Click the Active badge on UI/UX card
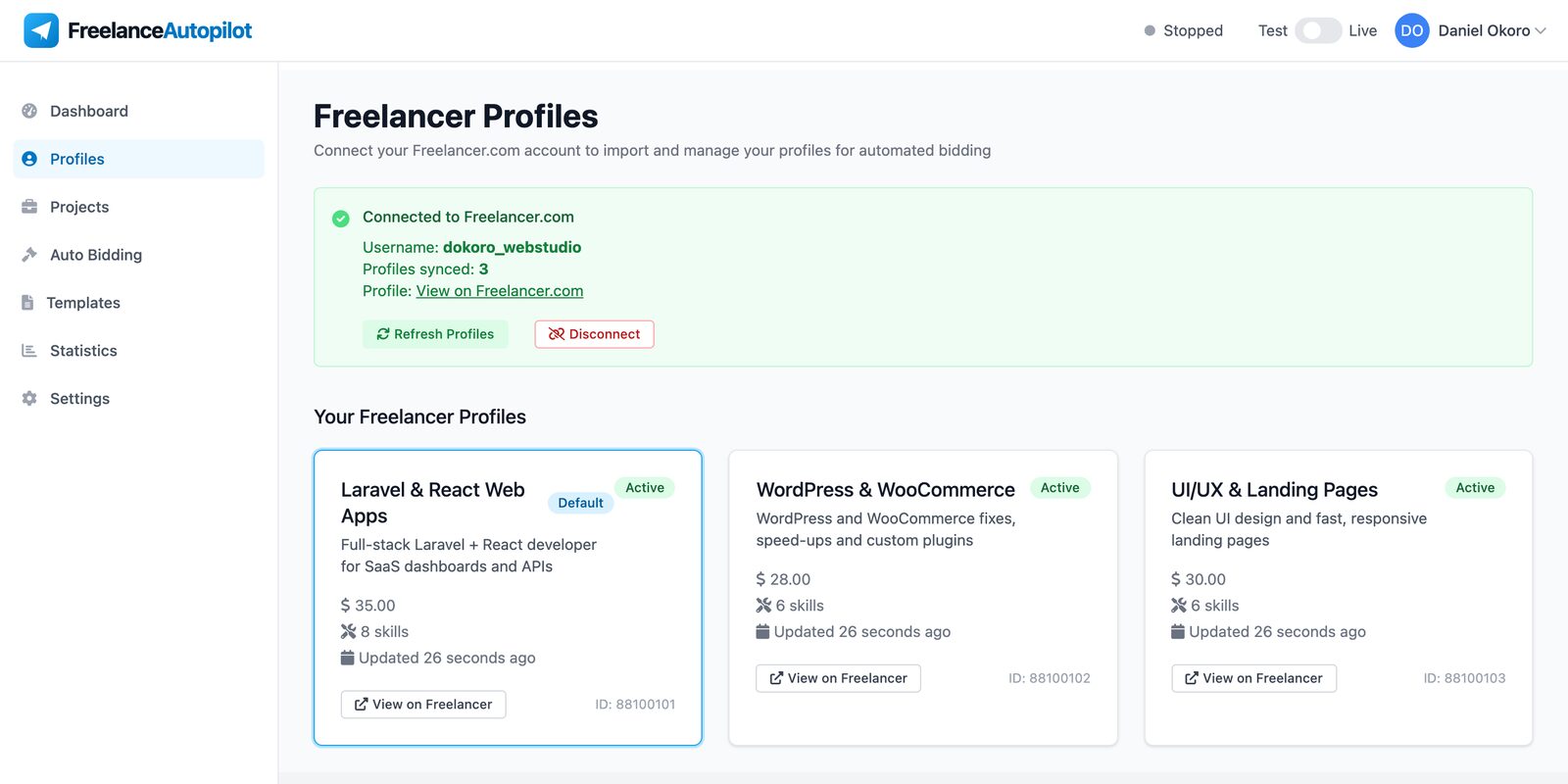 [x=1475, y=488]
